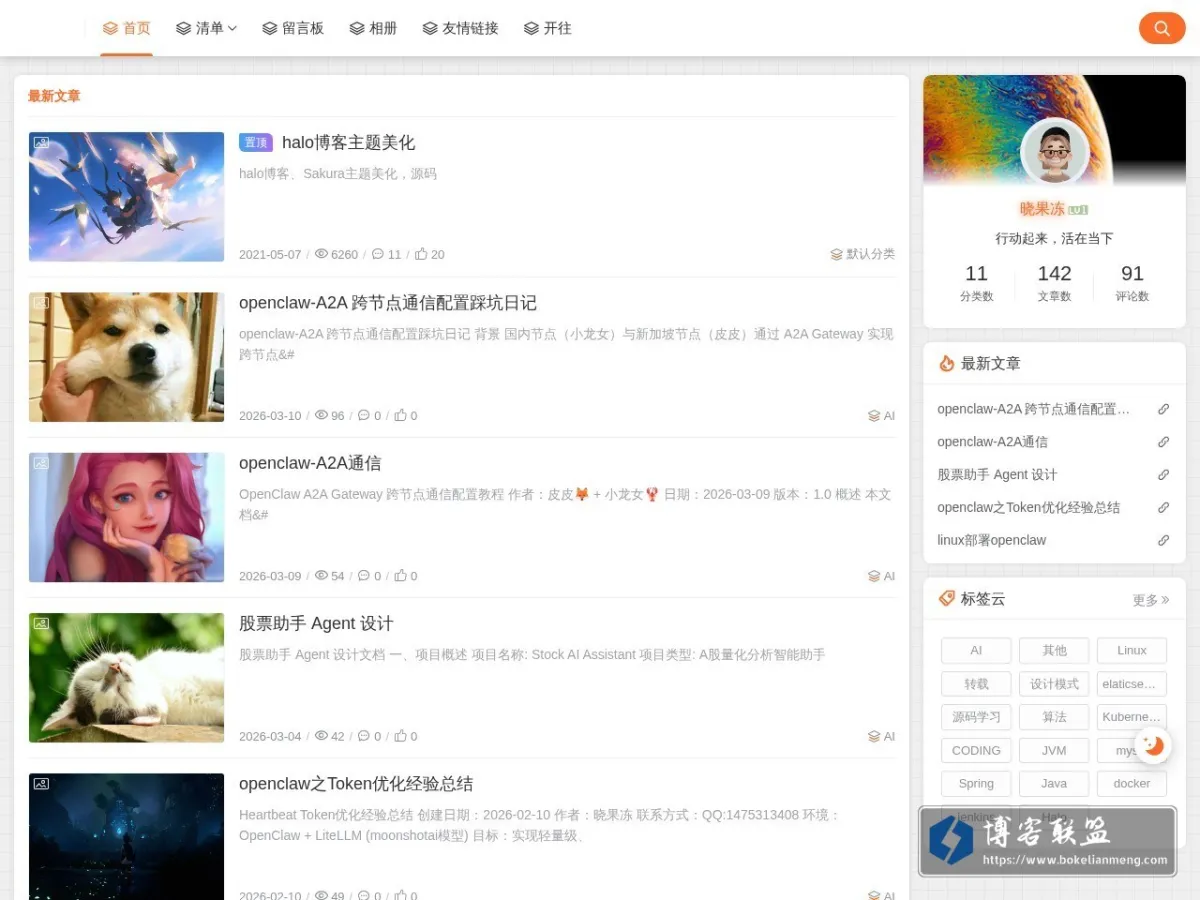Toggle dark mode moon button
The width and height of the screenshot is (1200, 900).
pos(1154,745)
